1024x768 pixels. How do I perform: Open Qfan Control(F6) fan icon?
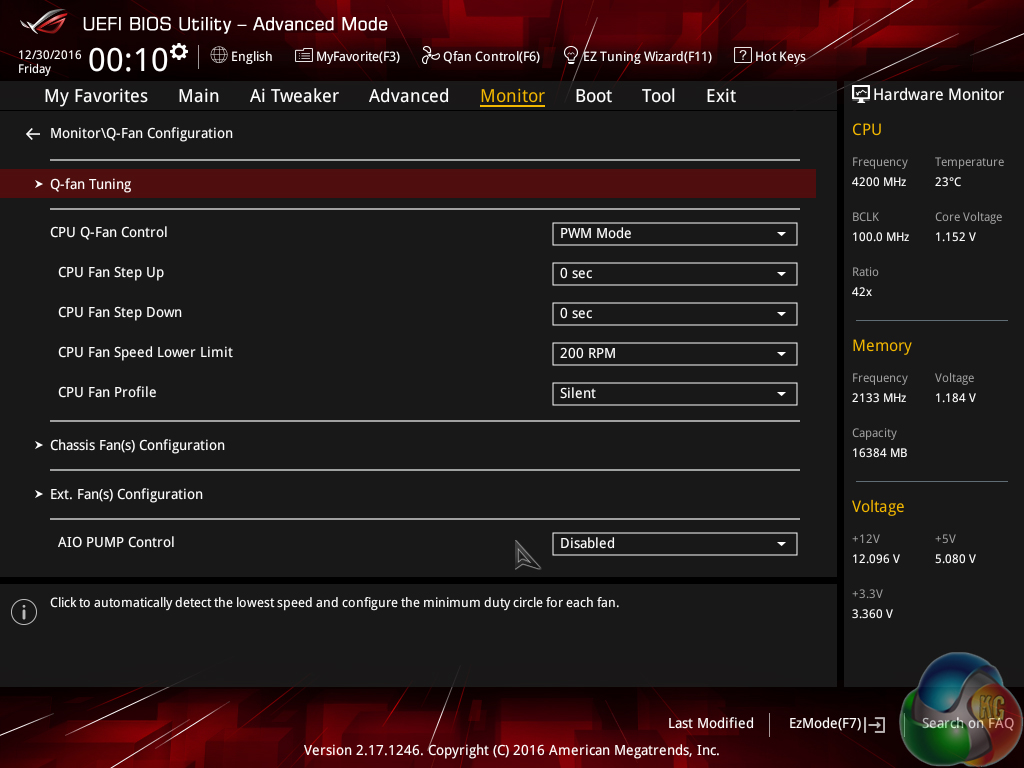tap(431, 56)
